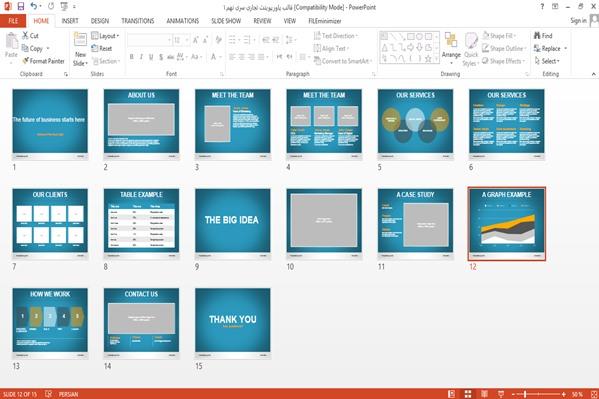Open the TRANSITIONS ribbon tab
599x399 pixels.
138,21
